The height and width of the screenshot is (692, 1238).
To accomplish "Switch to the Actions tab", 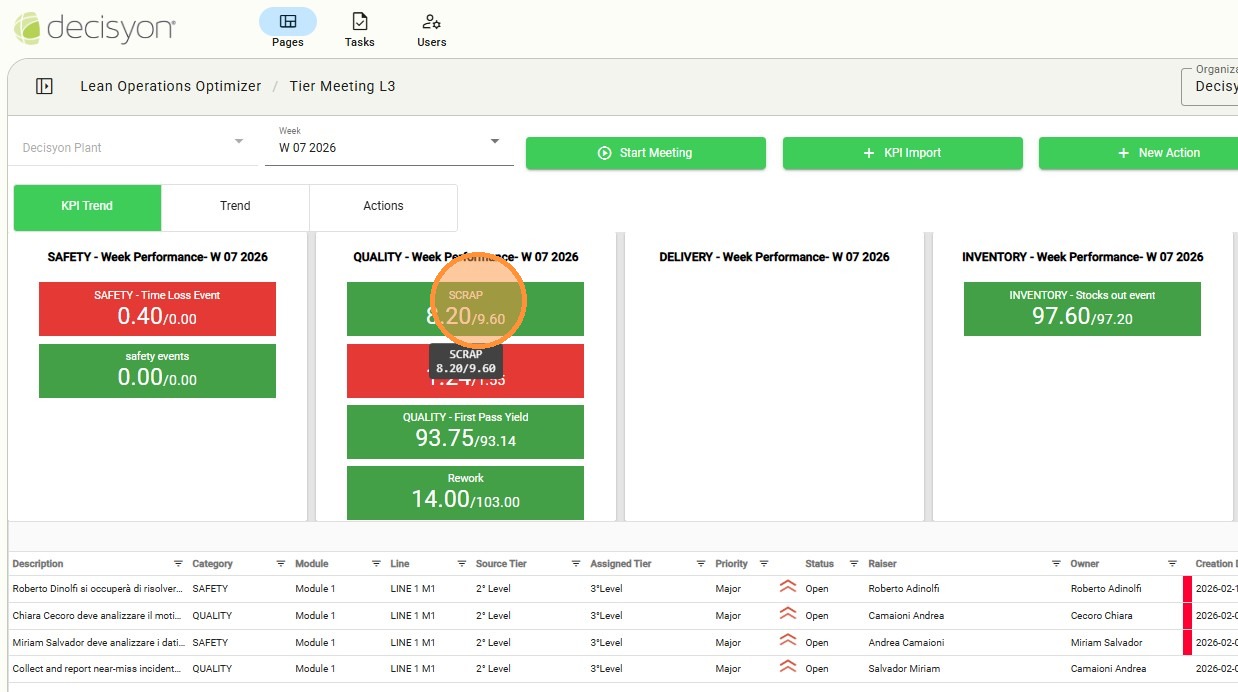I will [383, 206].
